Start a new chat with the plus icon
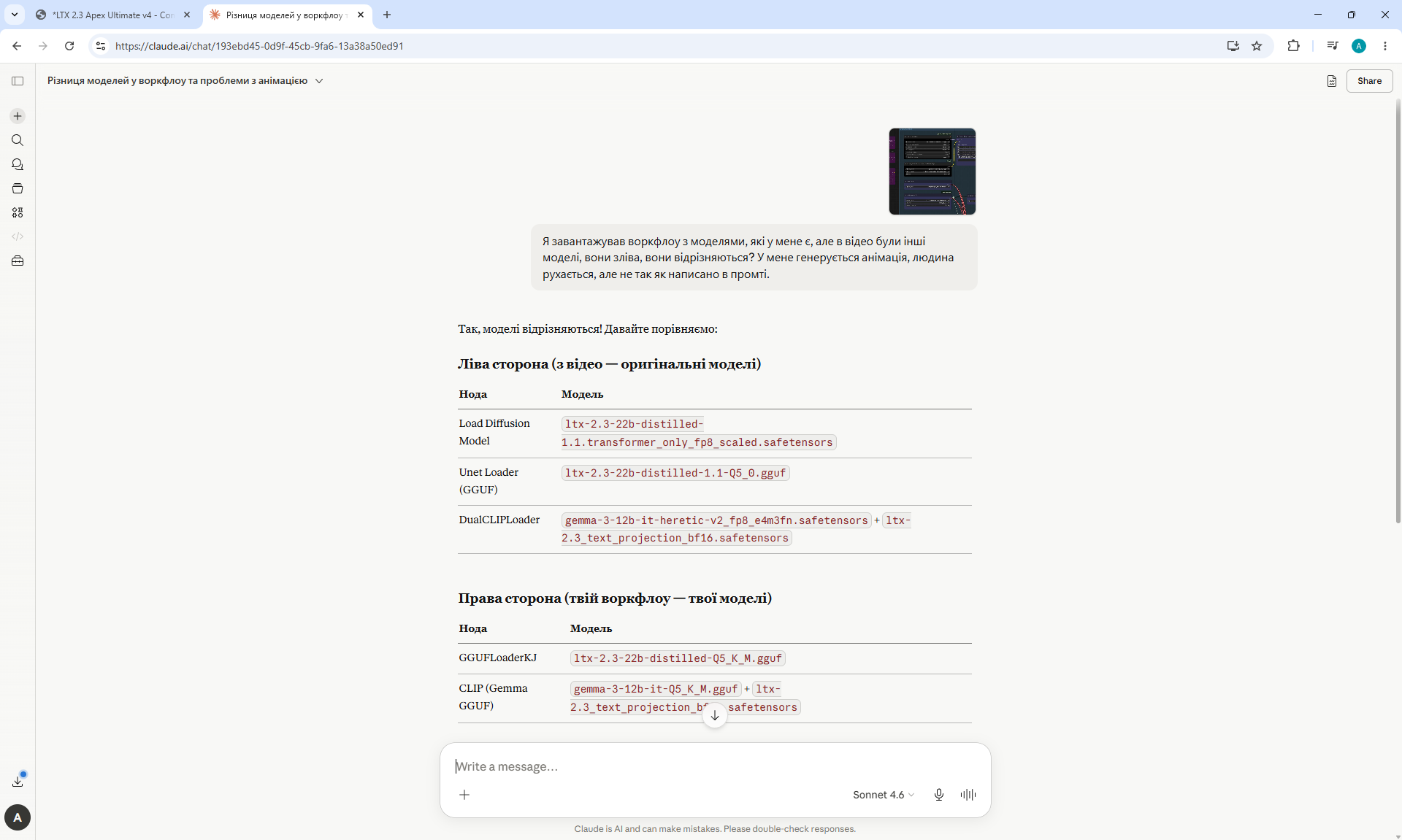 point(18,116)
